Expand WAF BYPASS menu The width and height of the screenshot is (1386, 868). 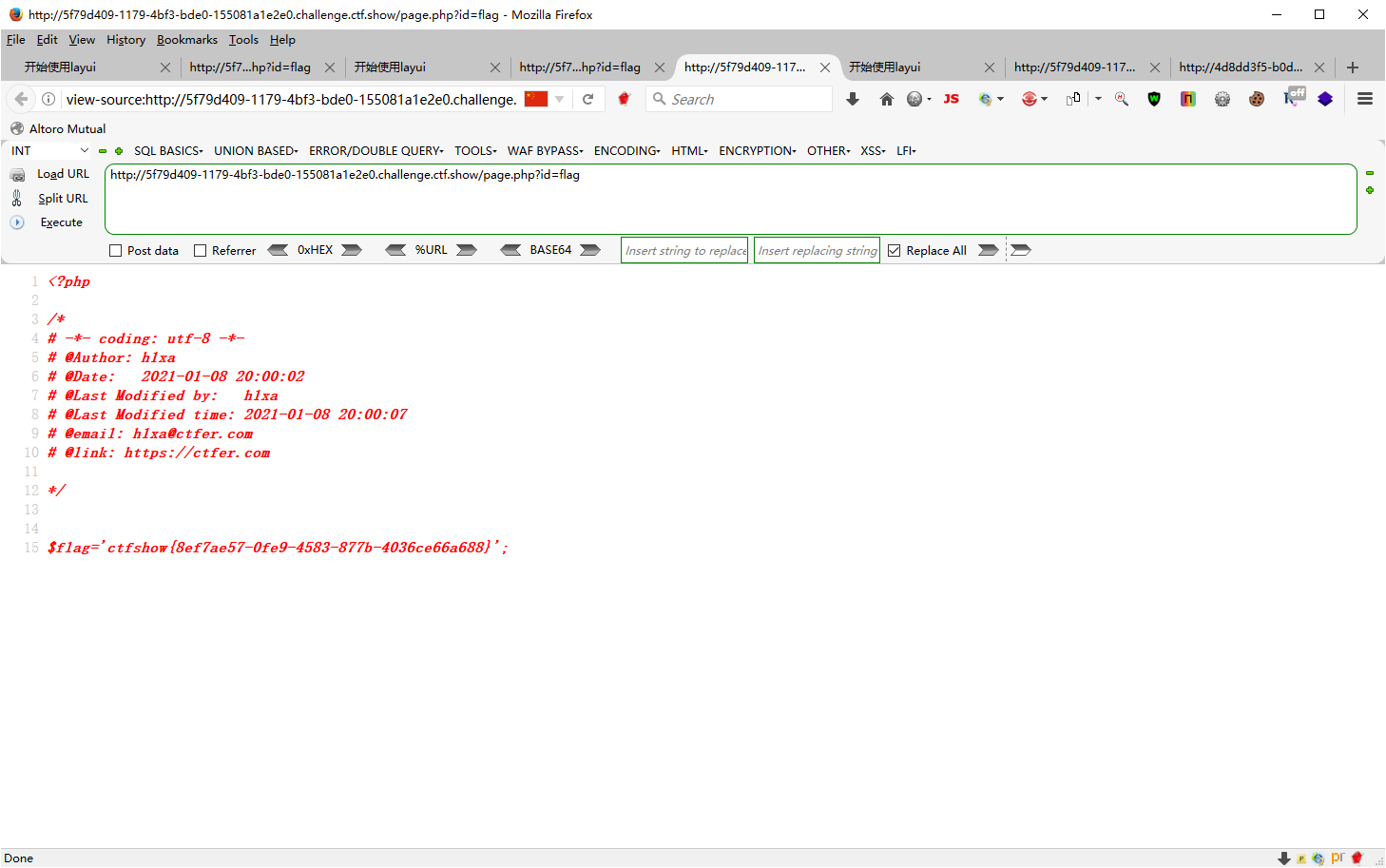click(x=546, y=151)
